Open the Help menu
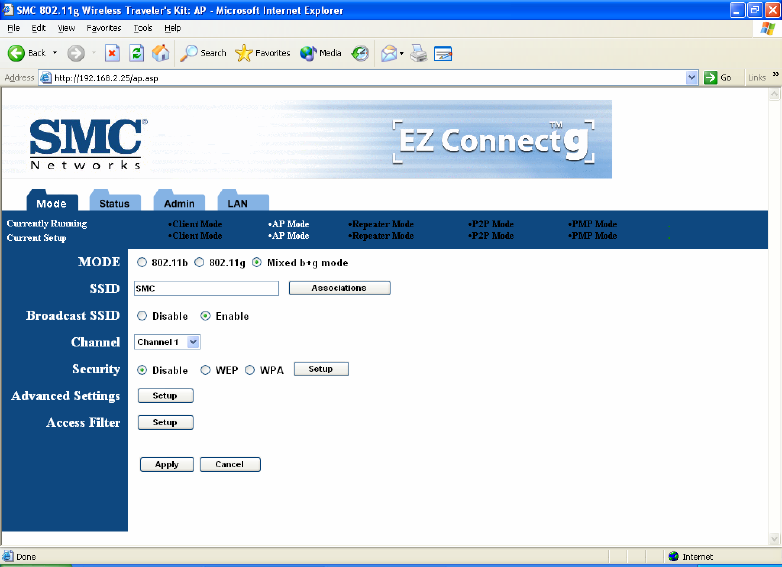The height and width of the screenshot is (567, 782). point(173,28)
